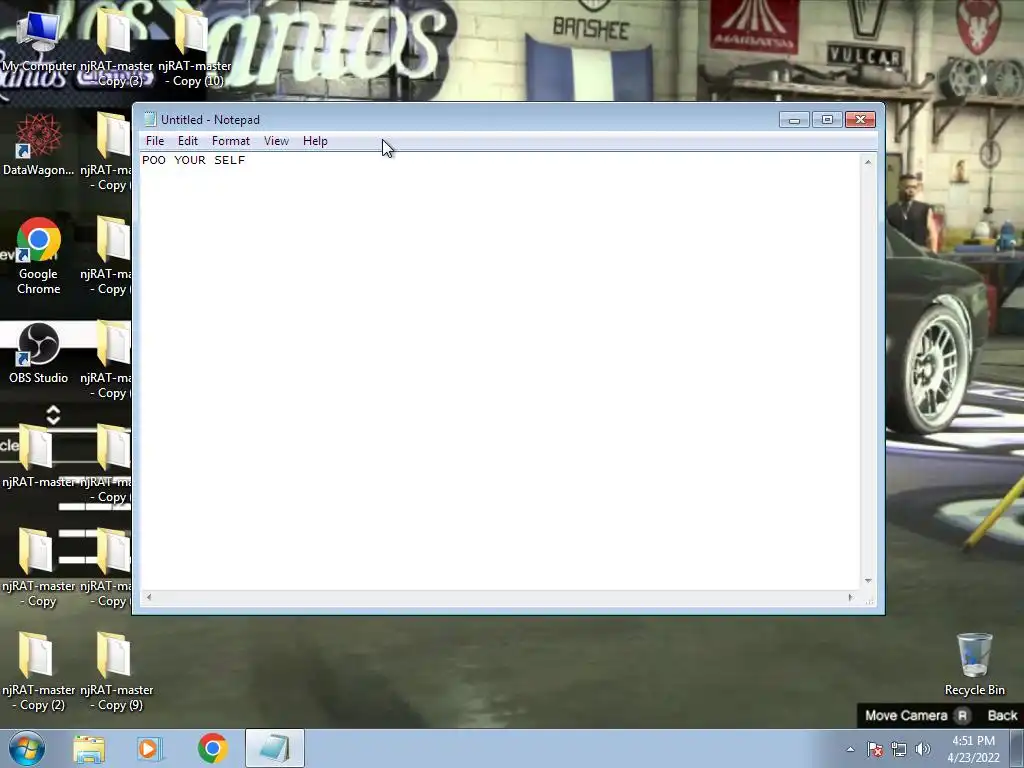This screenshot has height=768, width=1024.
Task: Select the Recycle Bin icon
Action: point(974,664)
